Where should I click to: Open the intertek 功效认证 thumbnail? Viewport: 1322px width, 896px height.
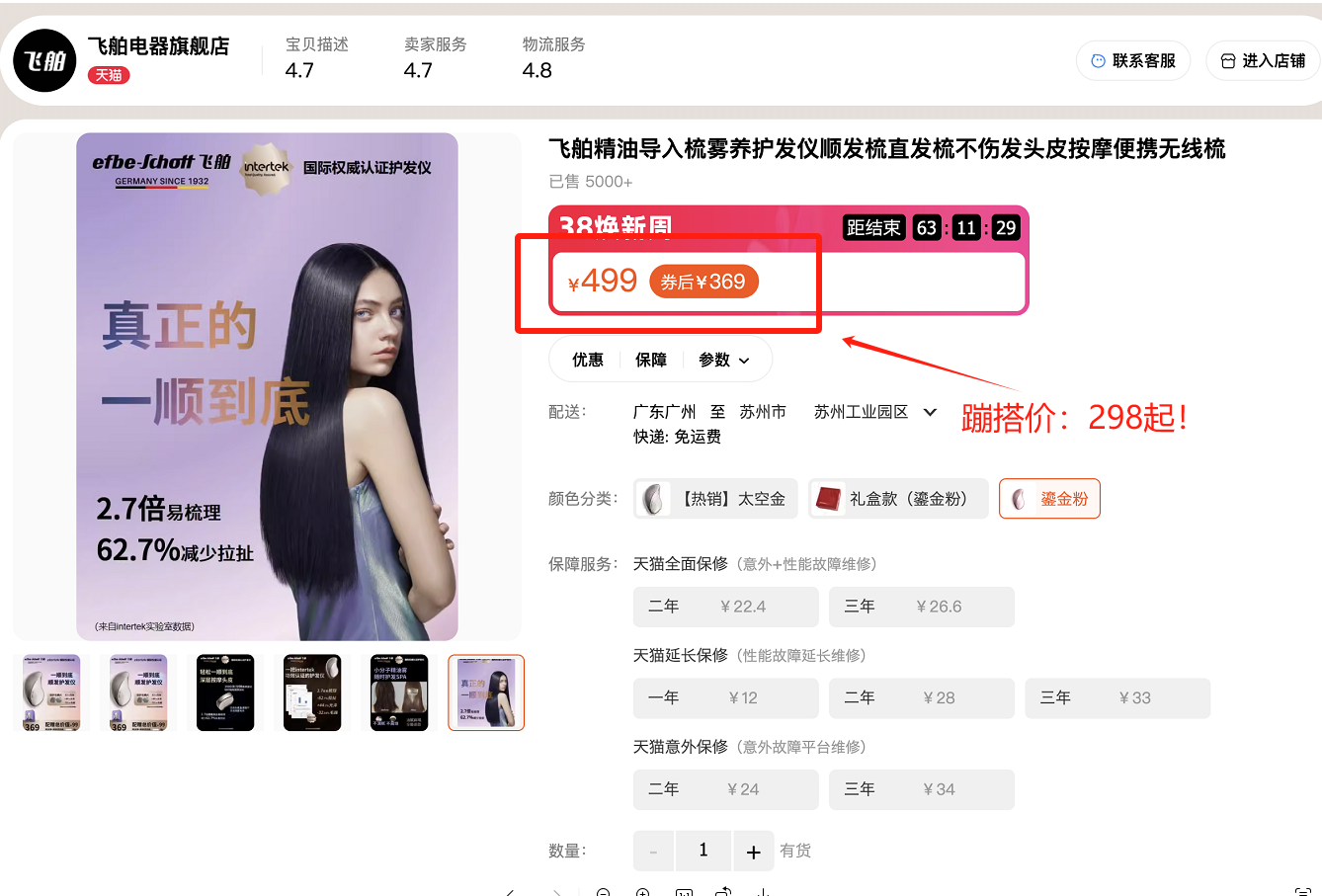click(x=312, y=692)
